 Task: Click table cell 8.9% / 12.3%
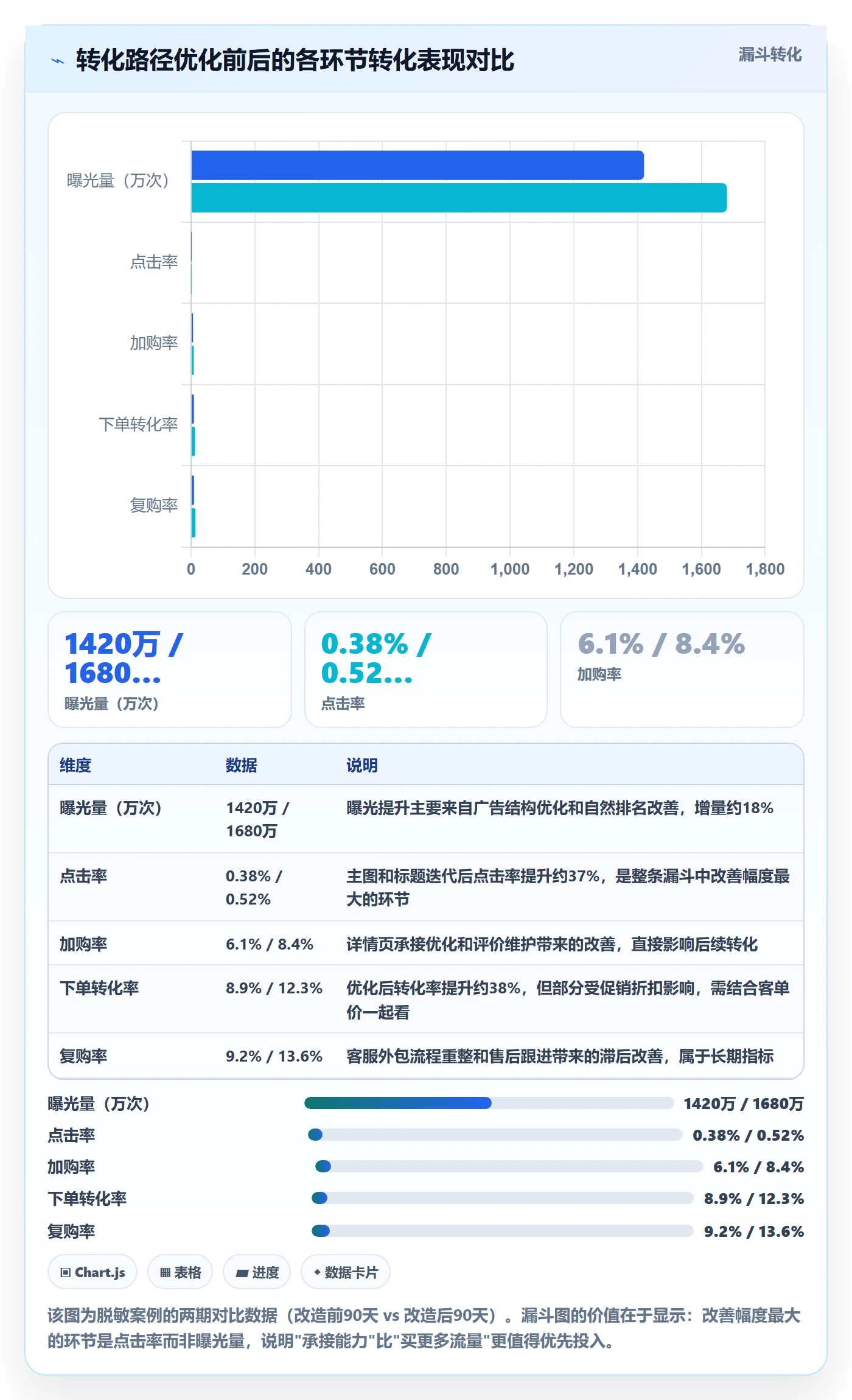pyautogui.click(x=274, y=988)
